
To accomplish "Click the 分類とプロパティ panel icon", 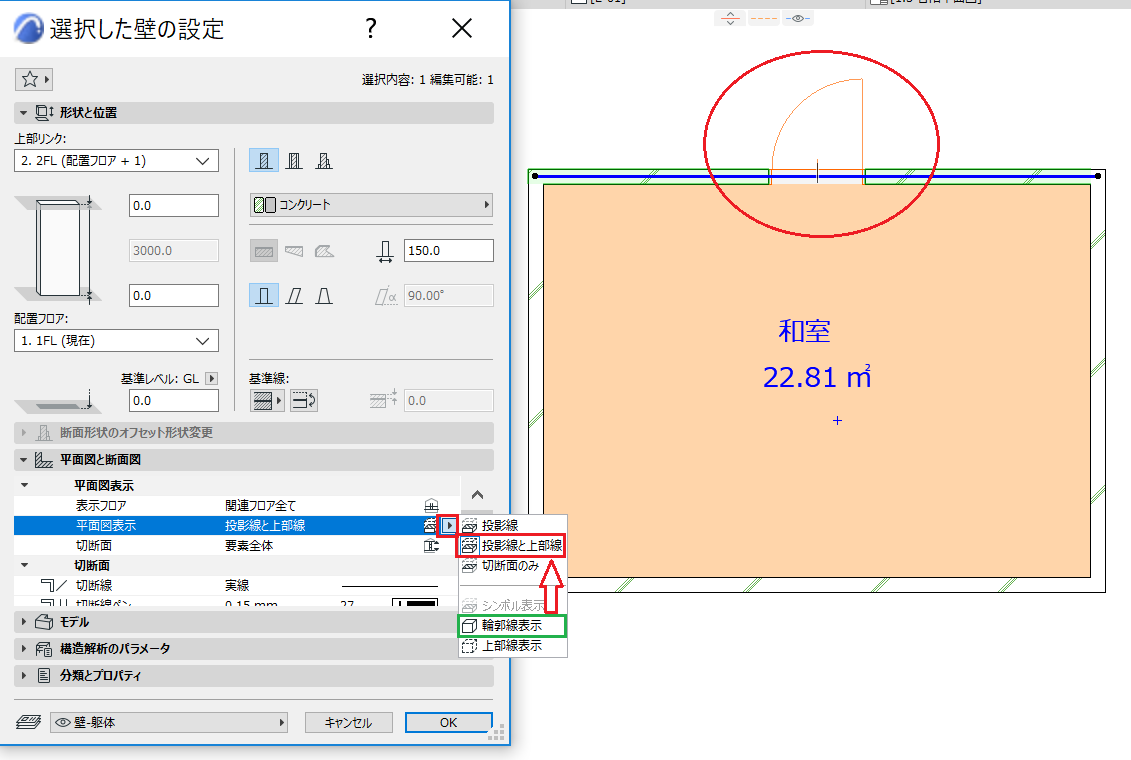I will pyautogui.click(x=44, y=676).
